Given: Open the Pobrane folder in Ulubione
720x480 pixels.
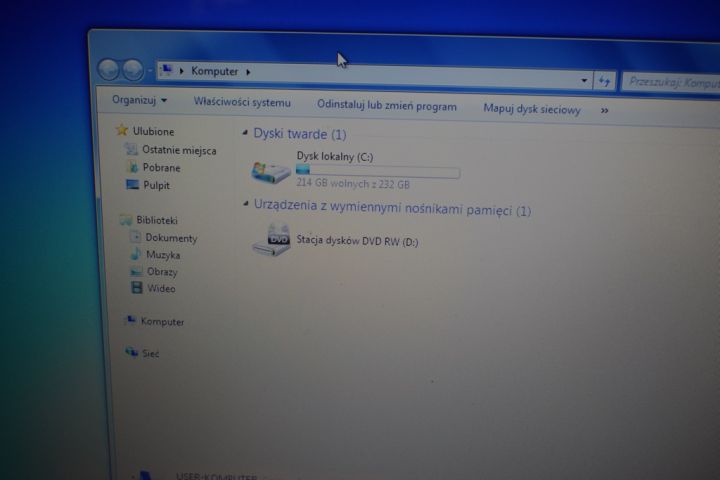Looking at the screenshot, I should pos(160,167).
